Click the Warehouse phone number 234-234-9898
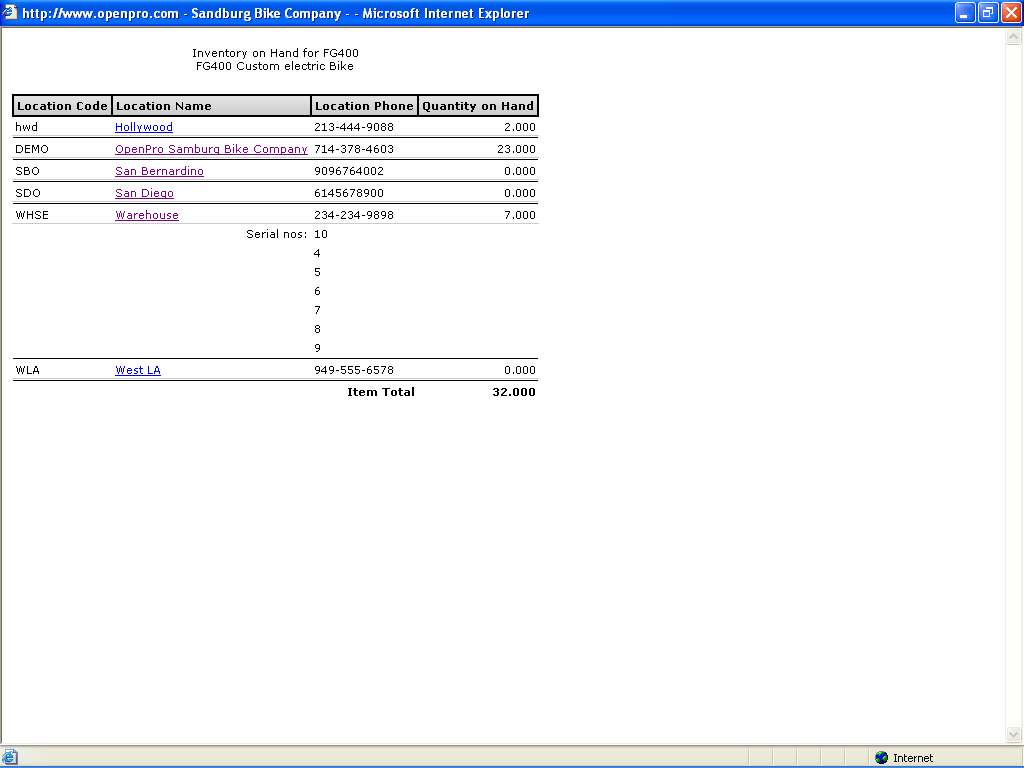Viewport: 1024px width, 768px height. point(354,215)
